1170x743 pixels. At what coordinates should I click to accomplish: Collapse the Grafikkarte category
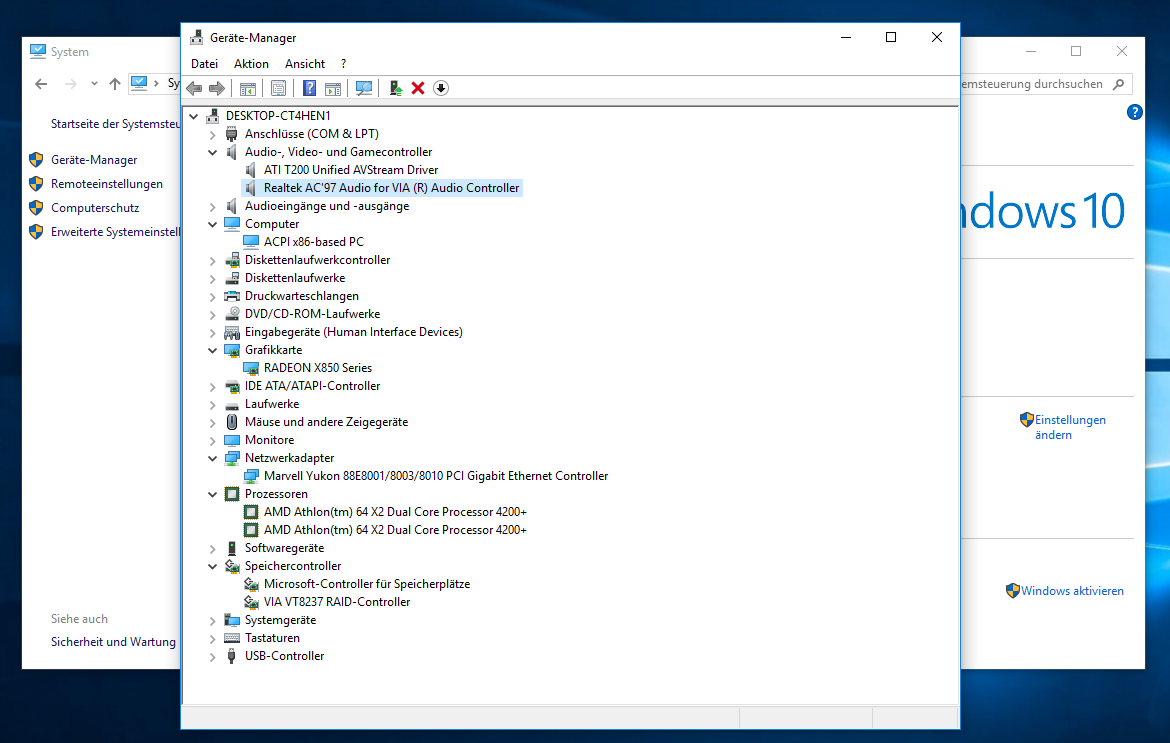click(x=213, y=350)
